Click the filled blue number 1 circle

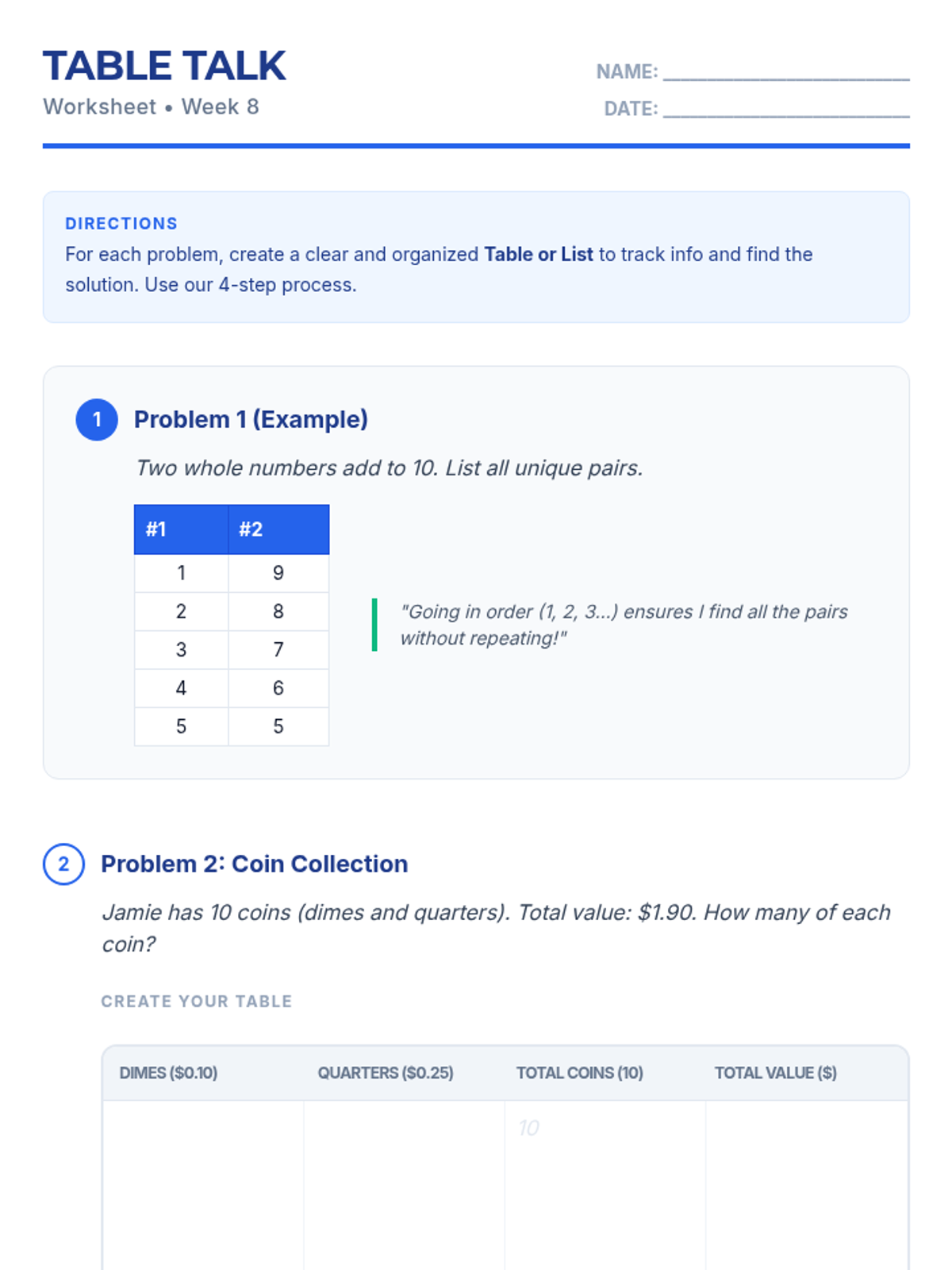[97, 419]
